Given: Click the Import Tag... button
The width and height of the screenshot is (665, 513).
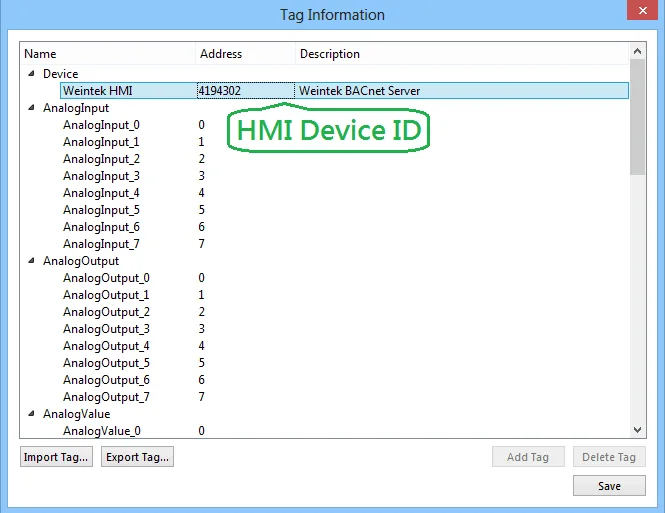Looking at the screenshot, I should 56,457.
